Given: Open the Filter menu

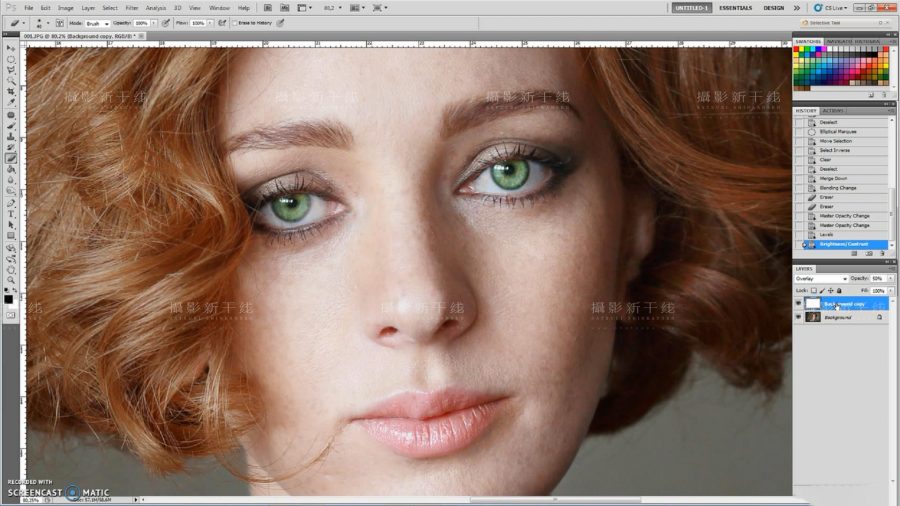Looking at the screenshot, I should [132, 8].
